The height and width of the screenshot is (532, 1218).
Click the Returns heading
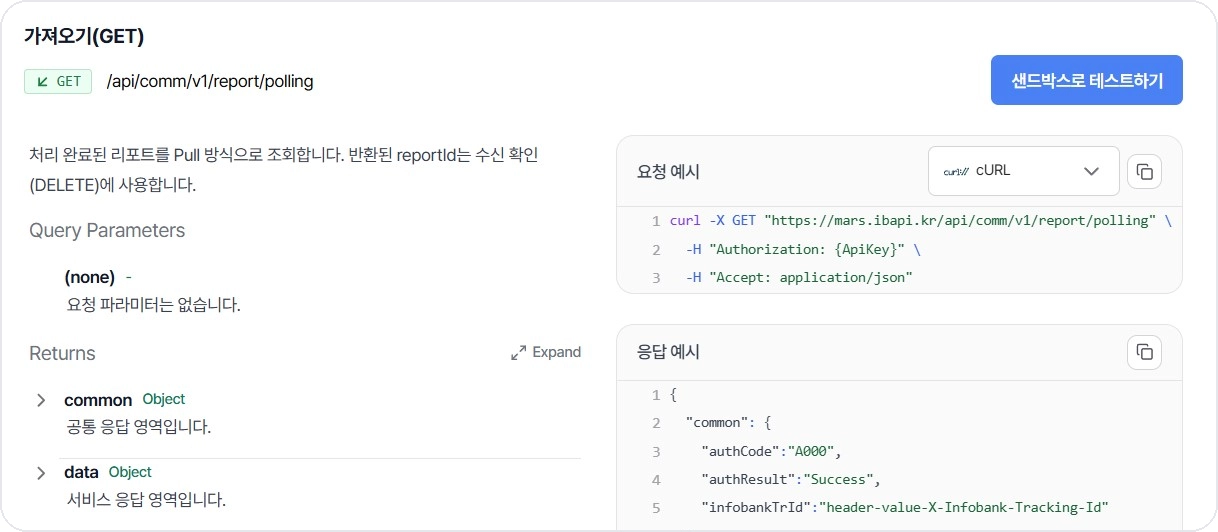62,353
